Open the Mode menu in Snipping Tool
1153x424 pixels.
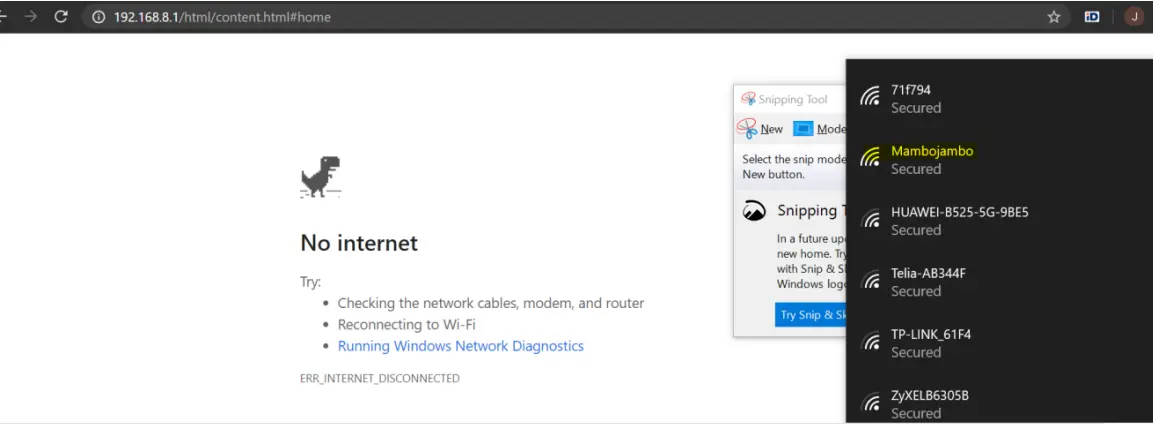[x=820, y=129]
